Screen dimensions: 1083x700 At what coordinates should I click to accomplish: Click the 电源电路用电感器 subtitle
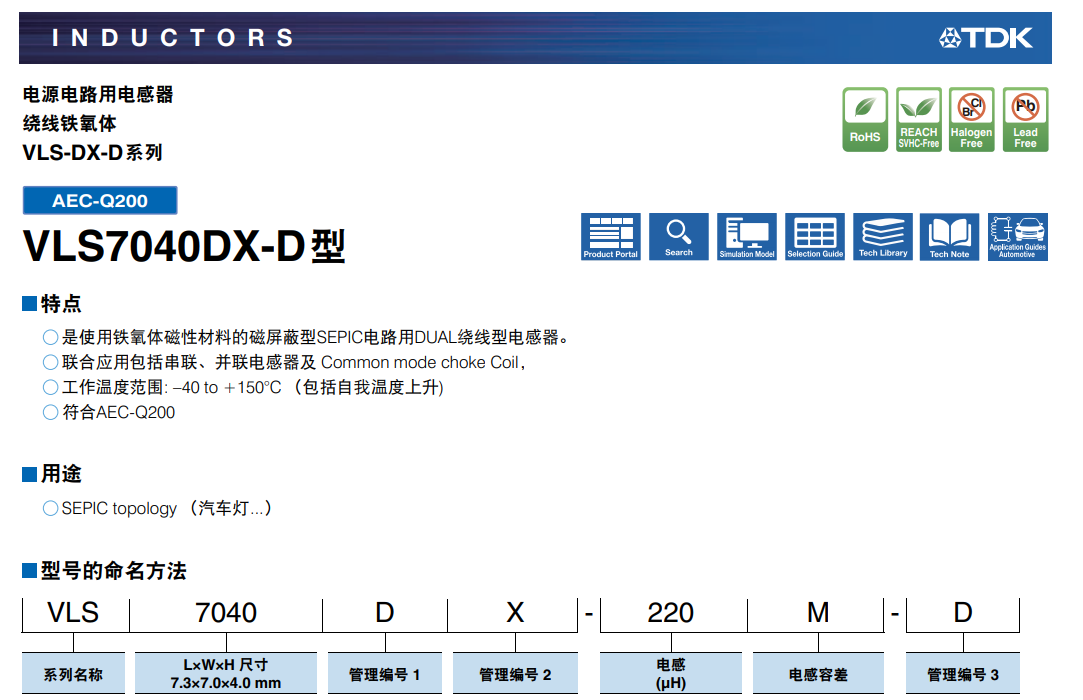[98, 95]
